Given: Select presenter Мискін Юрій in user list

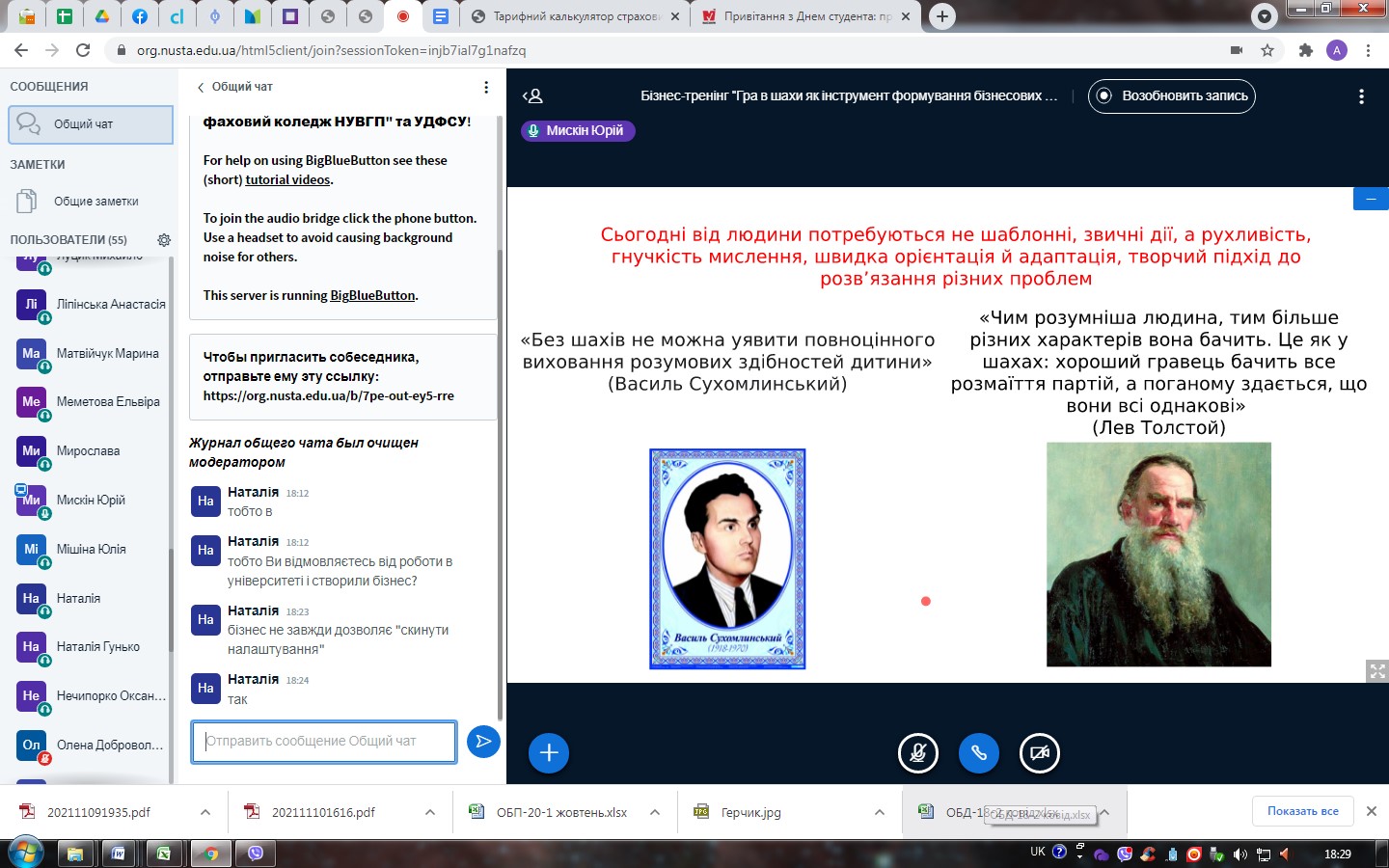Looking at the screenshot, I should click(x=92, y=500).
